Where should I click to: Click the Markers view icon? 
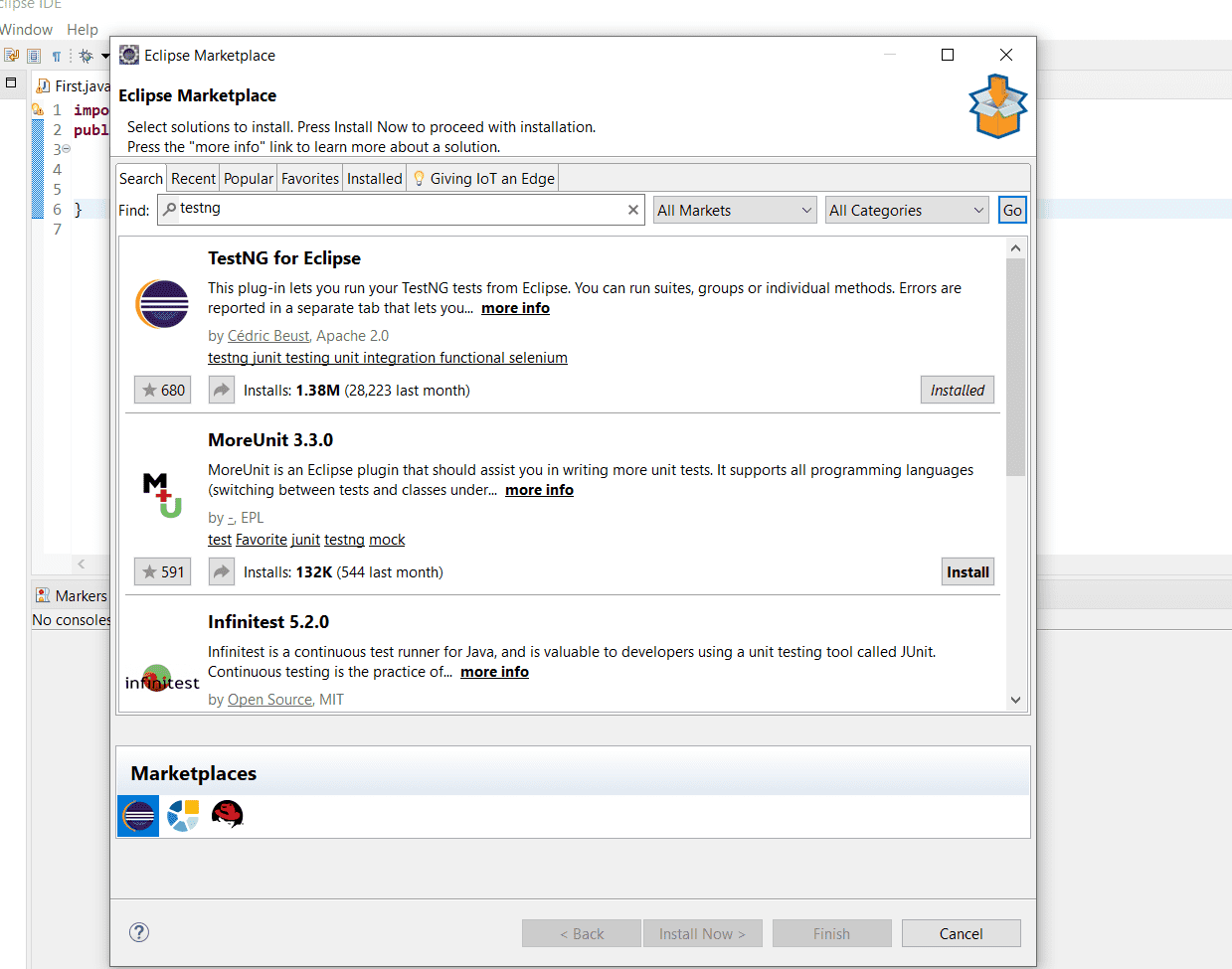pyautogui.click(x=43, y=595)
